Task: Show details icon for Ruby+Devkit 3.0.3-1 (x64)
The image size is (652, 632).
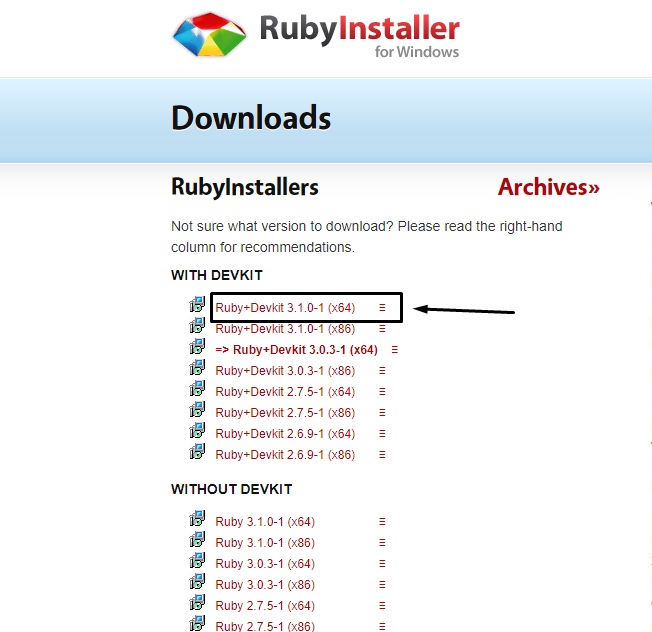Action: 395,350
